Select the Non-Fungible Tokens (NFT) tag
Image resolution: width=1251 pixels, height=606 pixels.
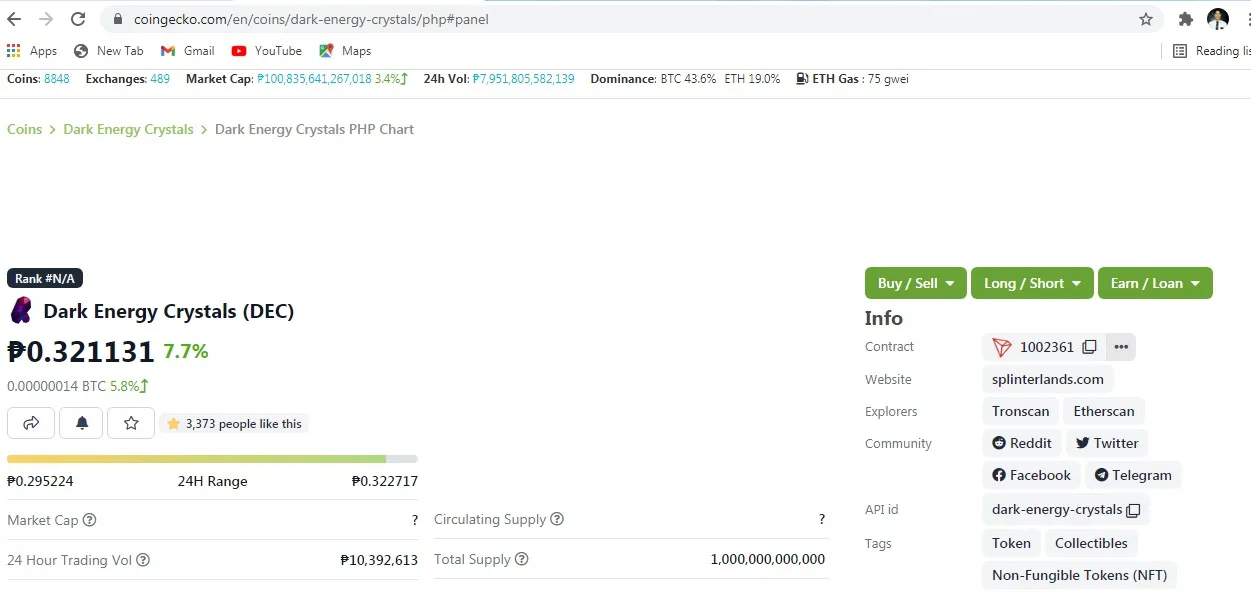pos(1080,575)
